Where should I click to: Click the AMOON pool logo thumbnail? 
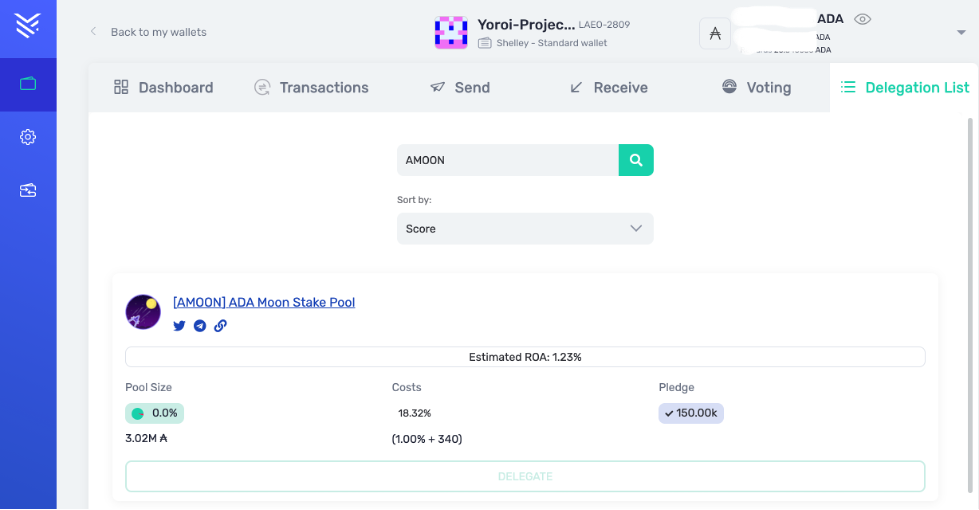point(143,312)
